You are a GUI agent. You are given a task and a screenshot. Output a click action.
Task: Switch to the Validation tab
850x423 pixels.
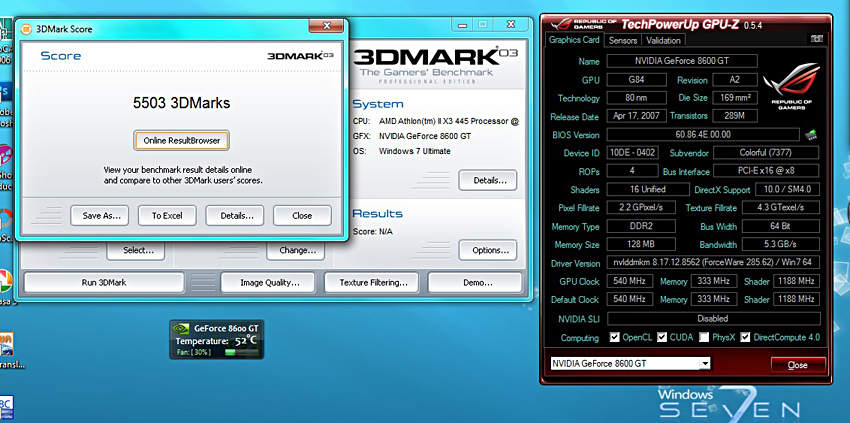664,40
